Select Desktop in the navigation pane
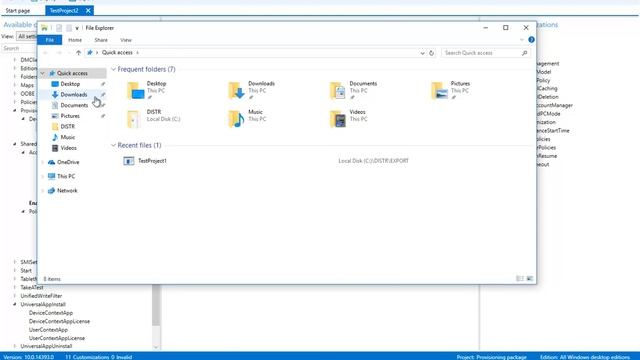Screen dimensions: 640x360 70,84
